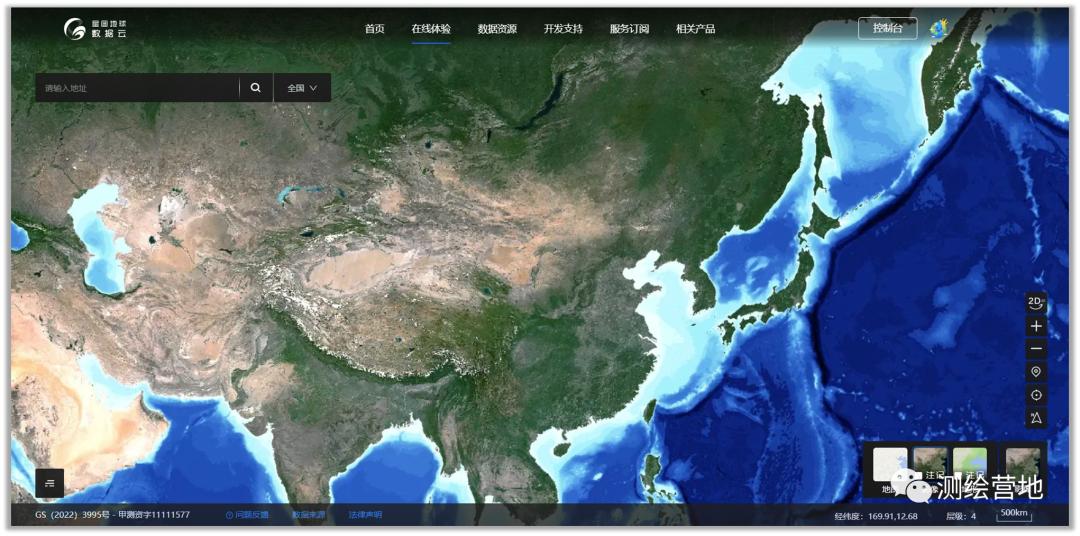Viewport: 1080px width, 536px height.
Task: Open the user avatar globe icon
Action: [x=937, y=28]
